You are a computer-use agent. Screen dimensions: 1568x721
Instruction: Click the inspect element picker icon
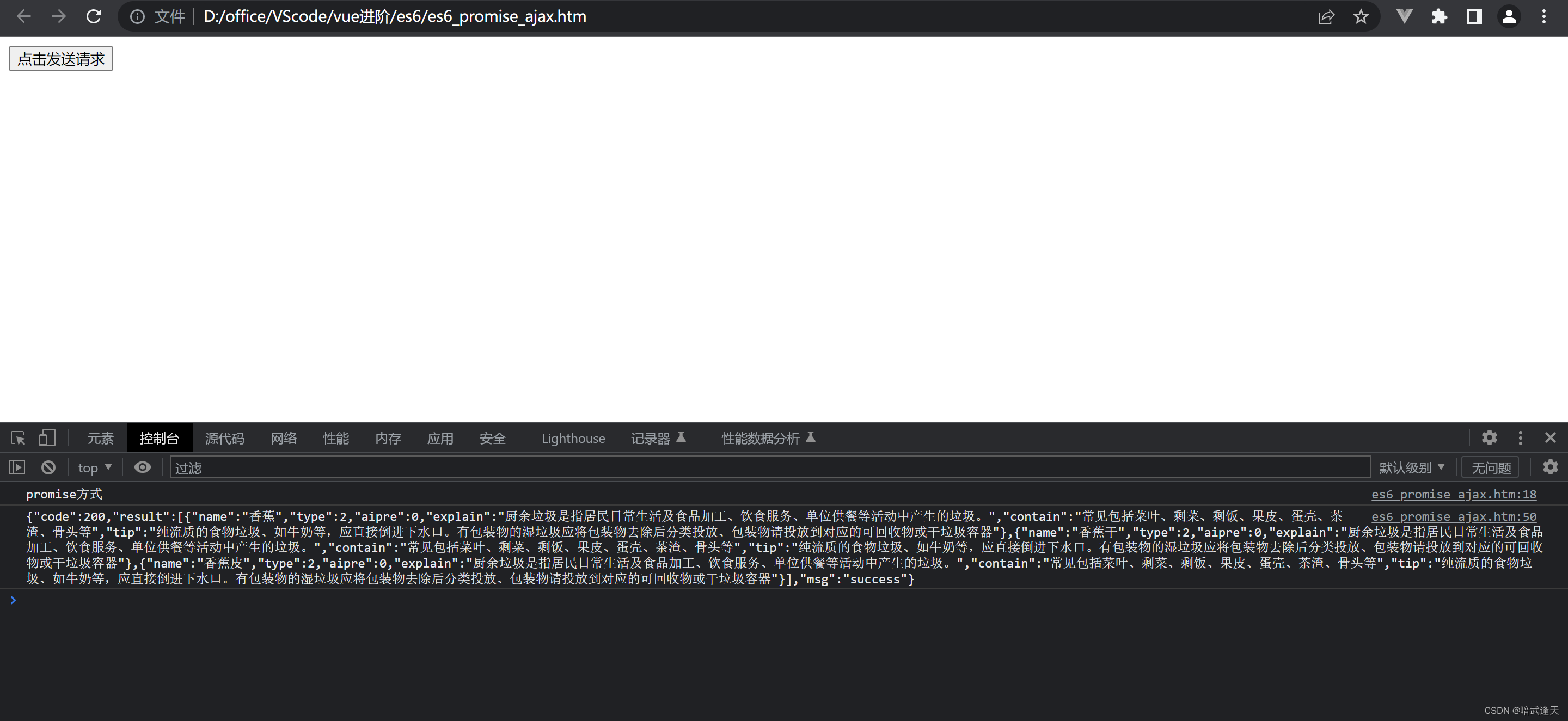[17, 438]
